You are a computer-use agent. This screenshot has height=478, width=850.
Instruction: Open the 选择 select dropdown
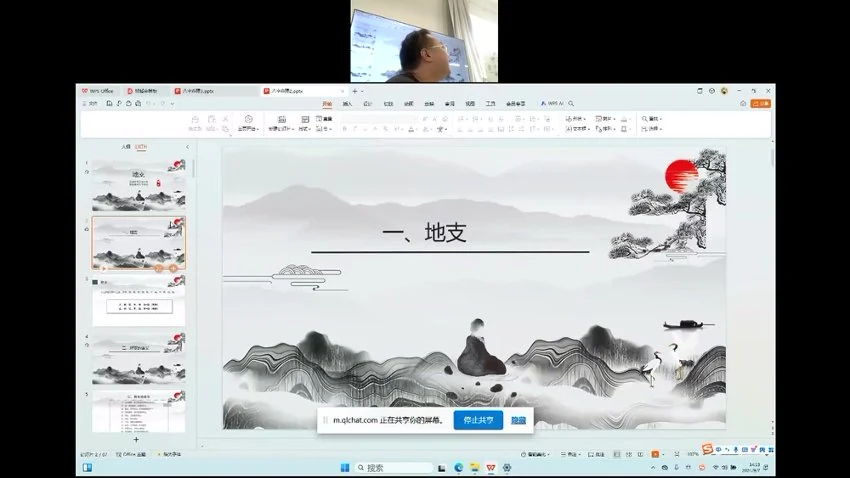tap(652, 129)
